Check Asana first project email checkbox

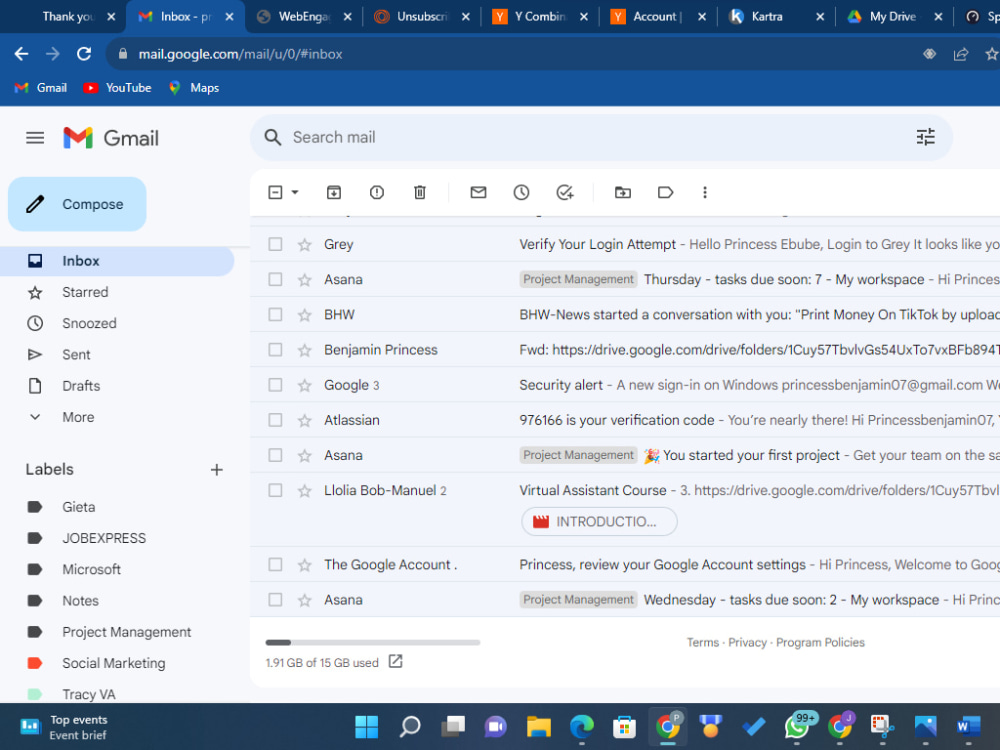(x=276, y=455)
